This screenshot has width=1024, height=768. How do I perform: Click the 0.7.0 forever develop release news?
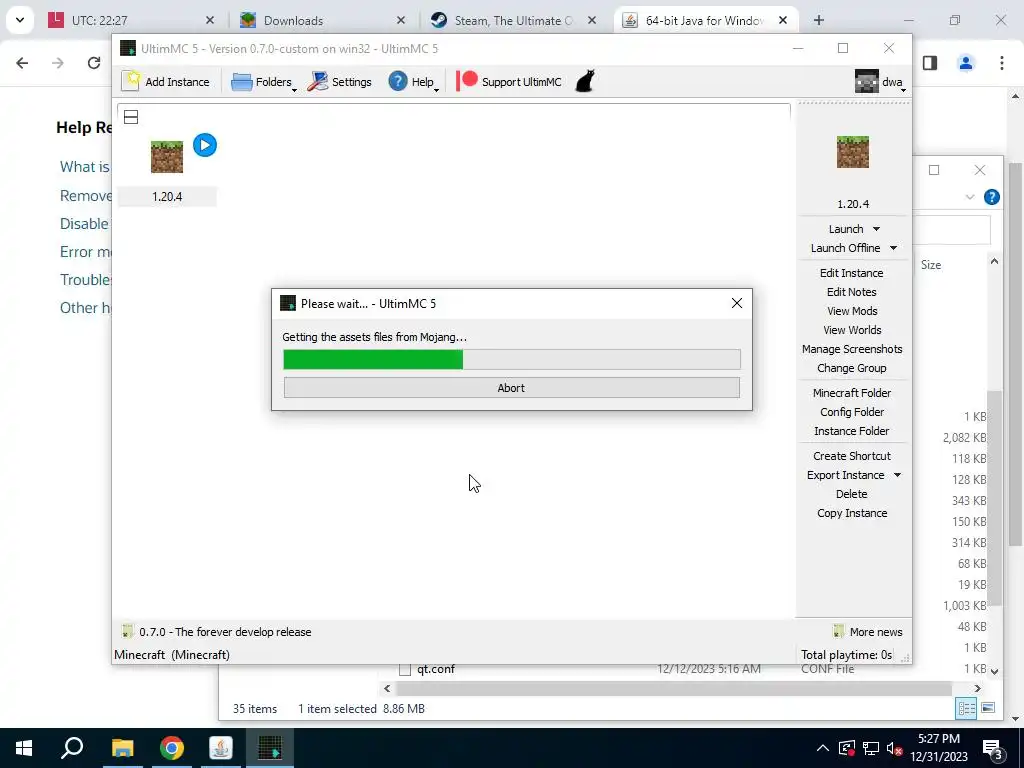[217, 632]
